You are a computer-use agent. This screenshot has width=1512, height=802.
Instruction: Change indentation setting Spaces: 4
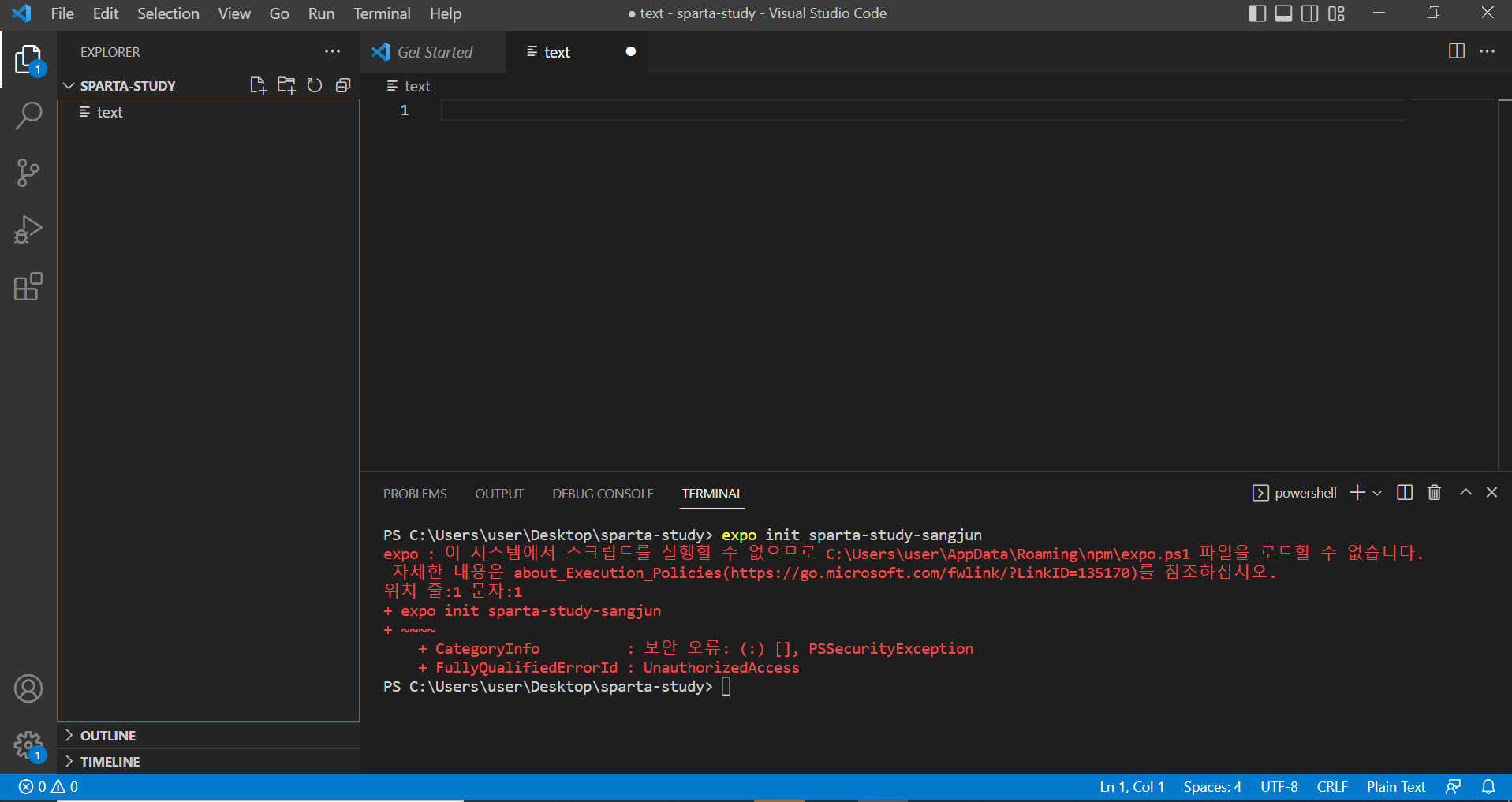coord(1212,787)
